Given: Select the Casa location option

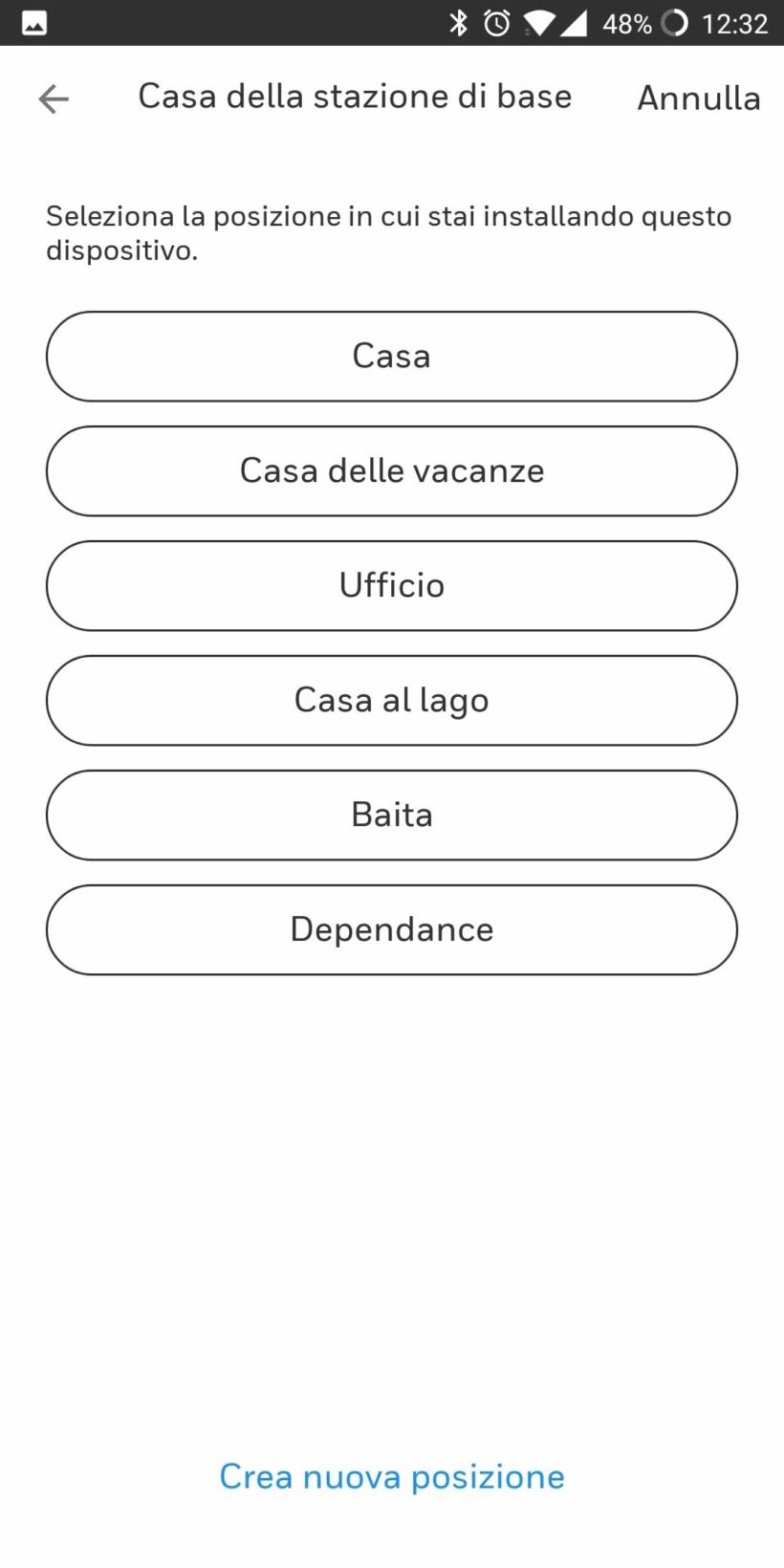Looking at the screenshot, I should pos(392,356).
